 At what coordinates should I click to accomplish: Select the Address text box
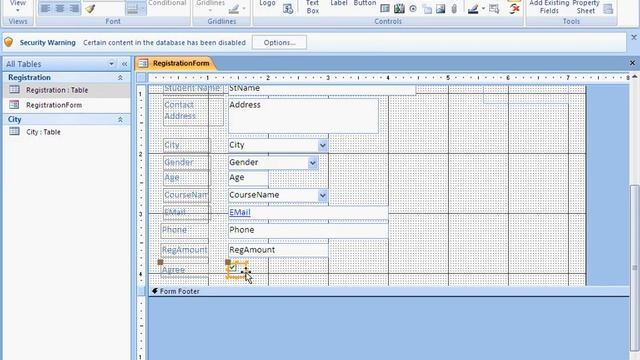coord(303,116)
